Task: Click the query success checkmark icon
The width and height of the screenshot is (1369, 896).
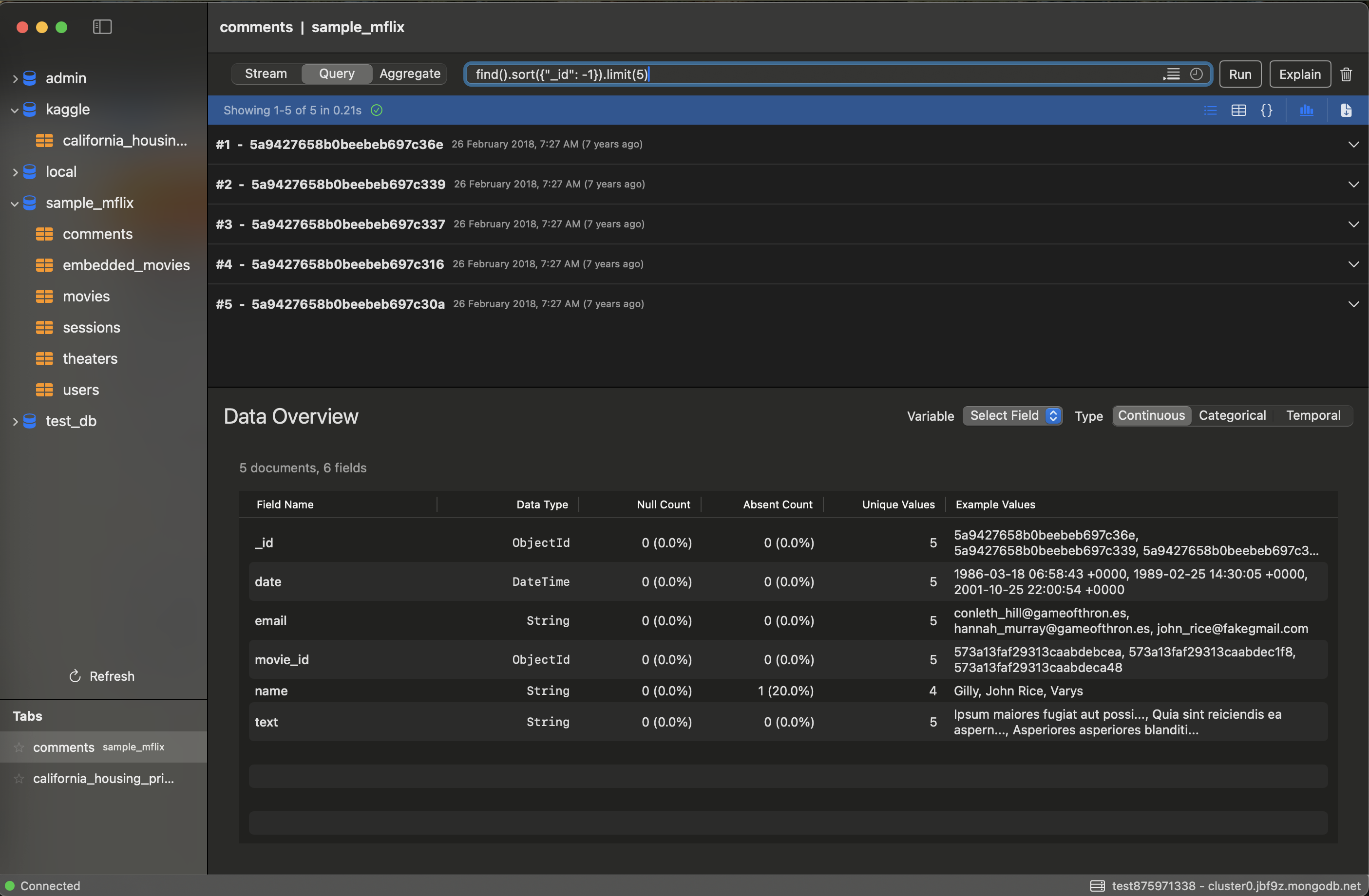Action: click(377, 111)
